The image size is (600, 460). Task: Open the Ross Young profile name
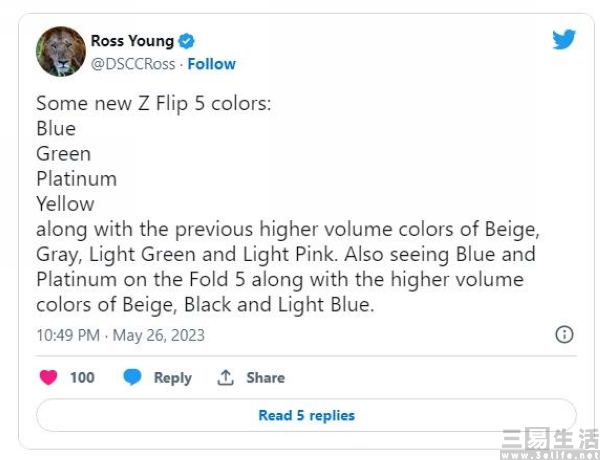pyautogui.click(x=132, y=41)
